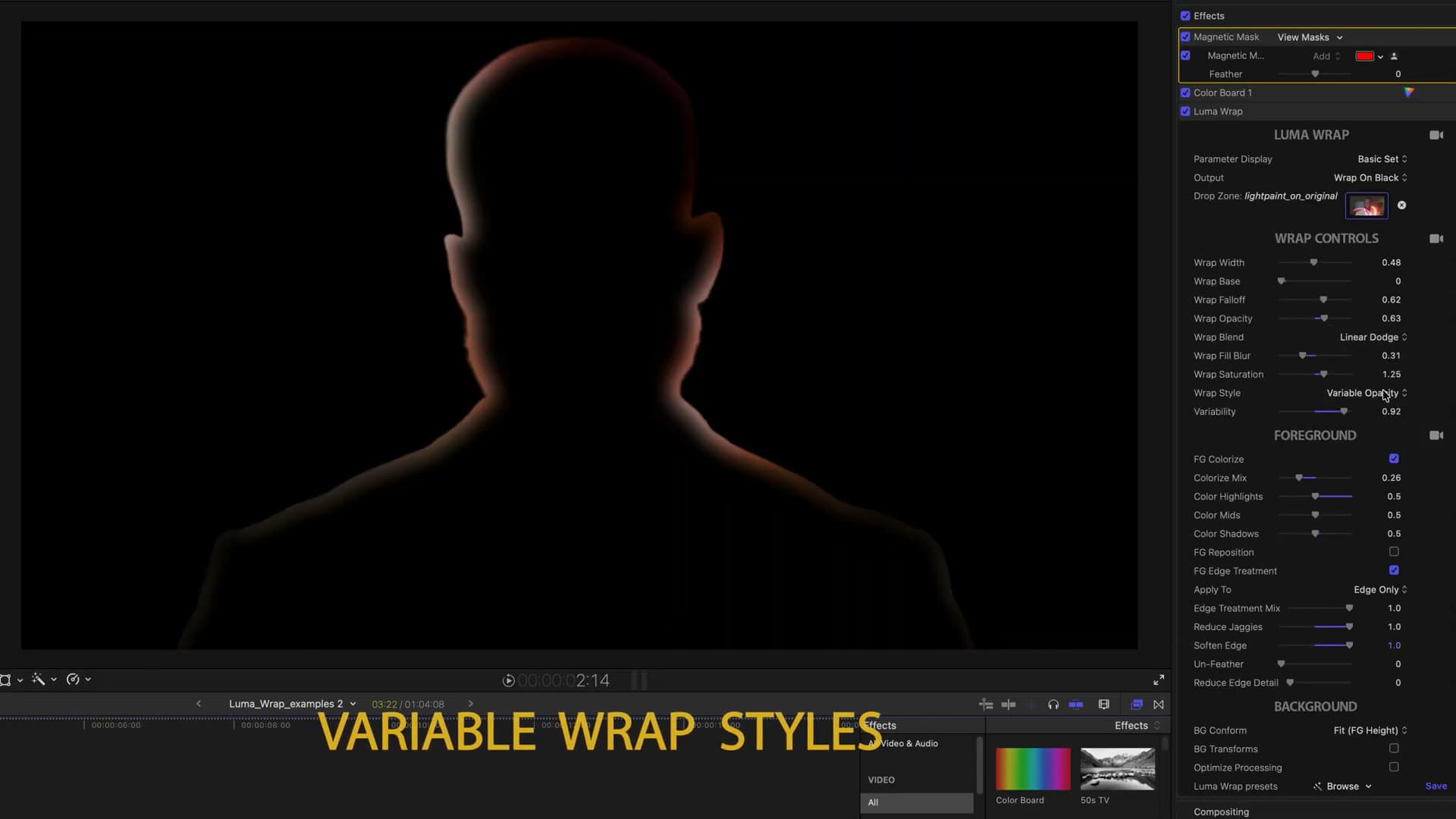Uncheck the Magnetic Mask effect checkbox

pyautogui.click(x=1185, y=37)
